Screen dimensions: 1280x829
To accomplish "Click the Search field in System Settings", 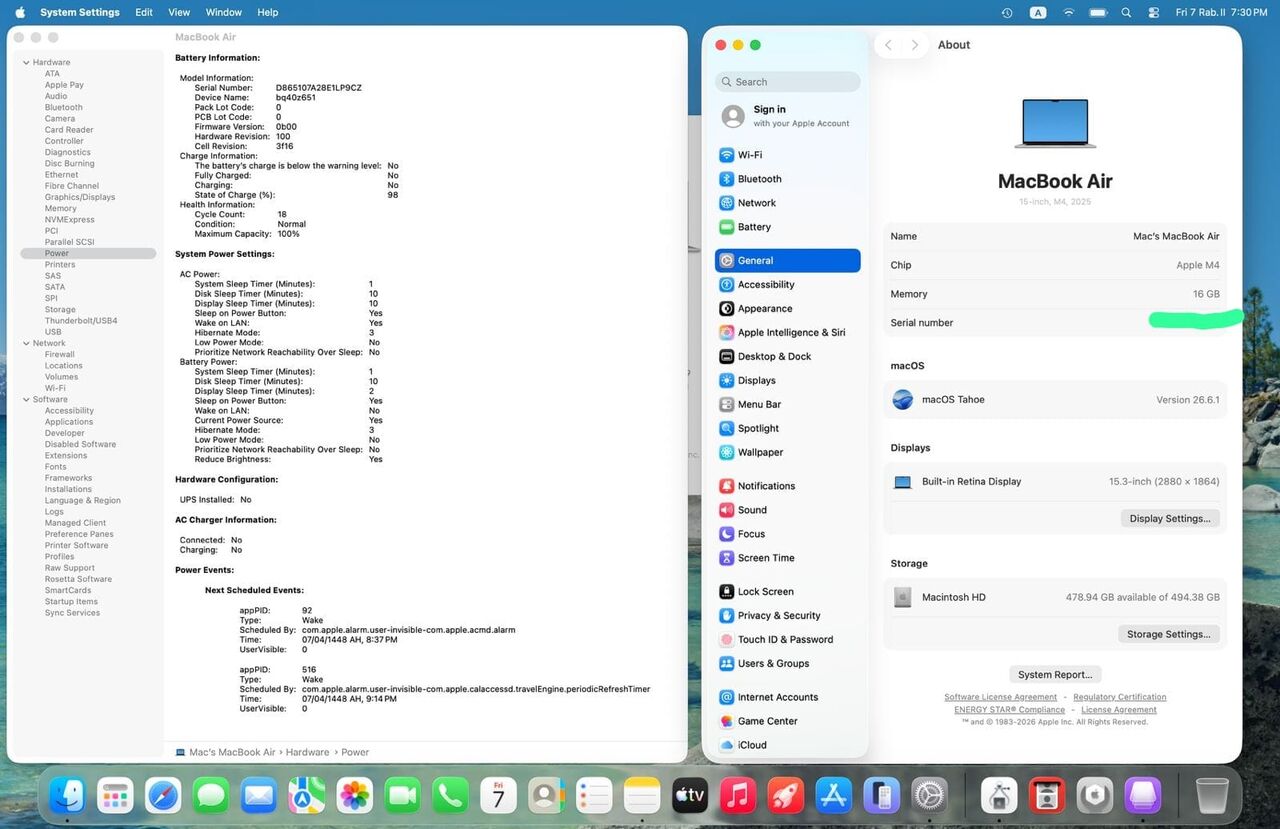I will [787, 82].
